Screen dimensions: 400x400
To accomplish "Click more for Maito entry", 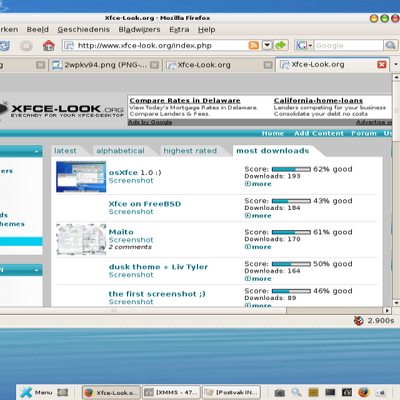I will [x=258, y=247].
